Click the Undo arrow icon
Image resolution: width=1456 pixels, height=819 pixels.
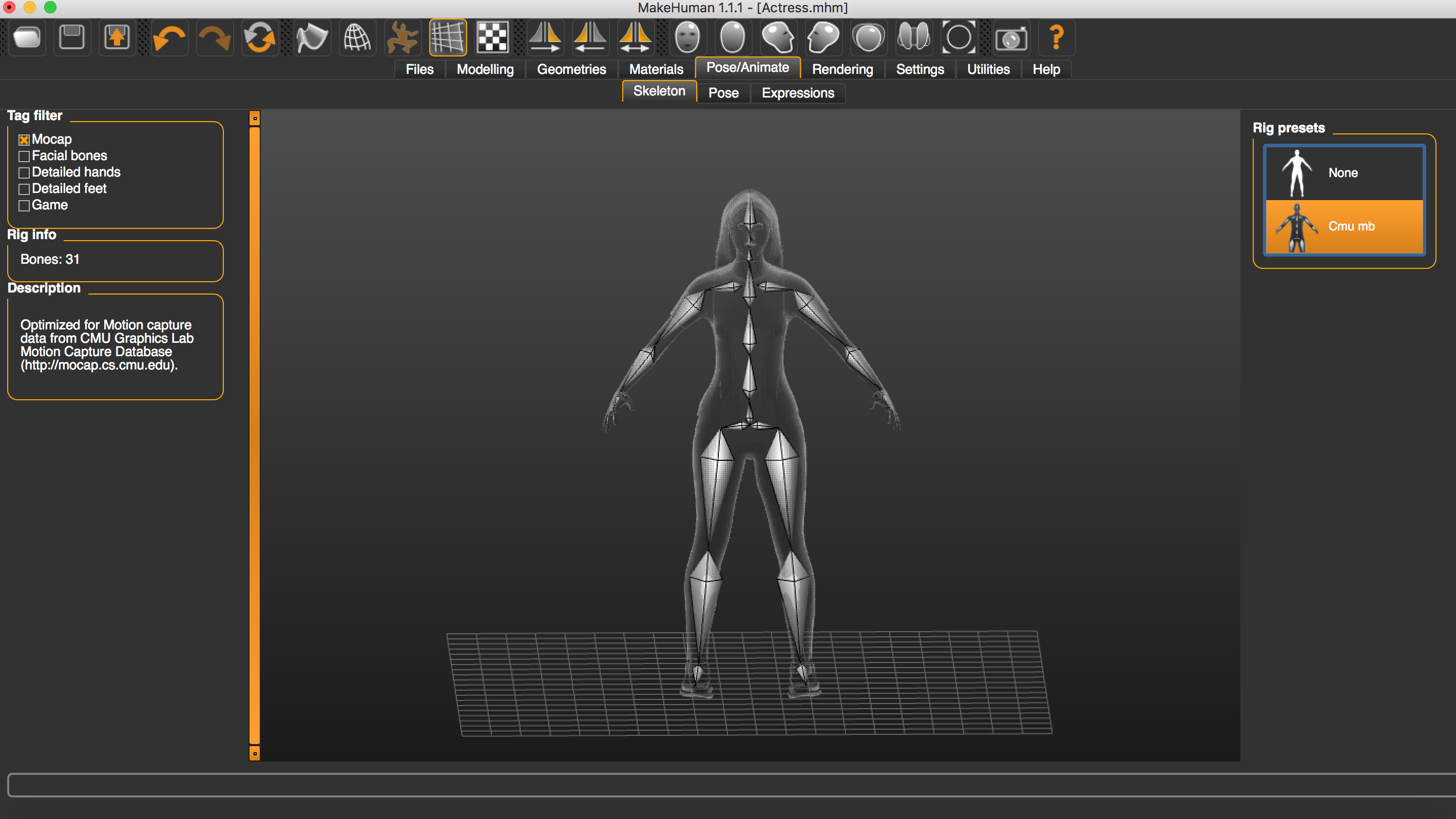point(169,38)
